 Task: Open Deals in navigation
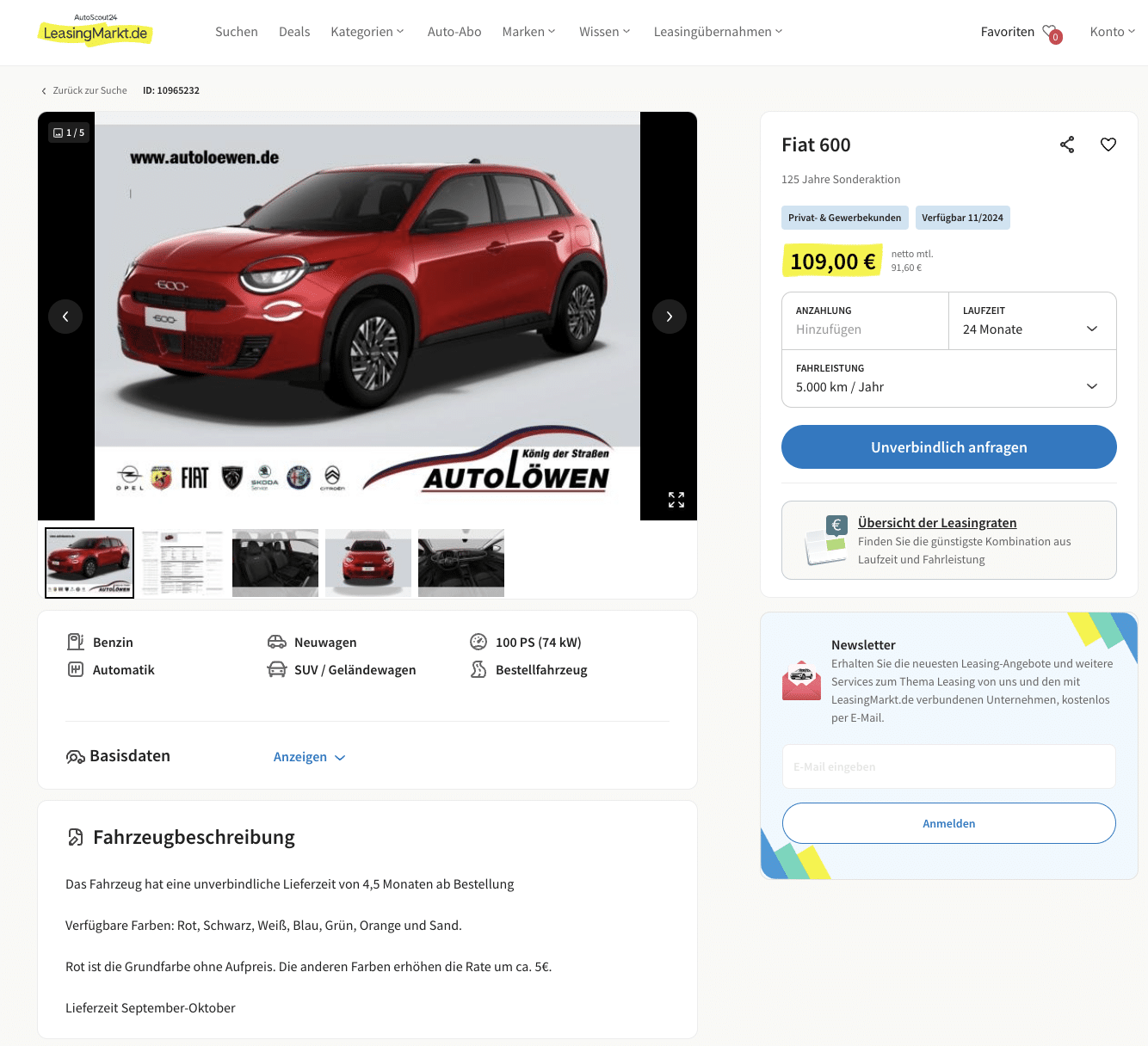tap(294, 32)
